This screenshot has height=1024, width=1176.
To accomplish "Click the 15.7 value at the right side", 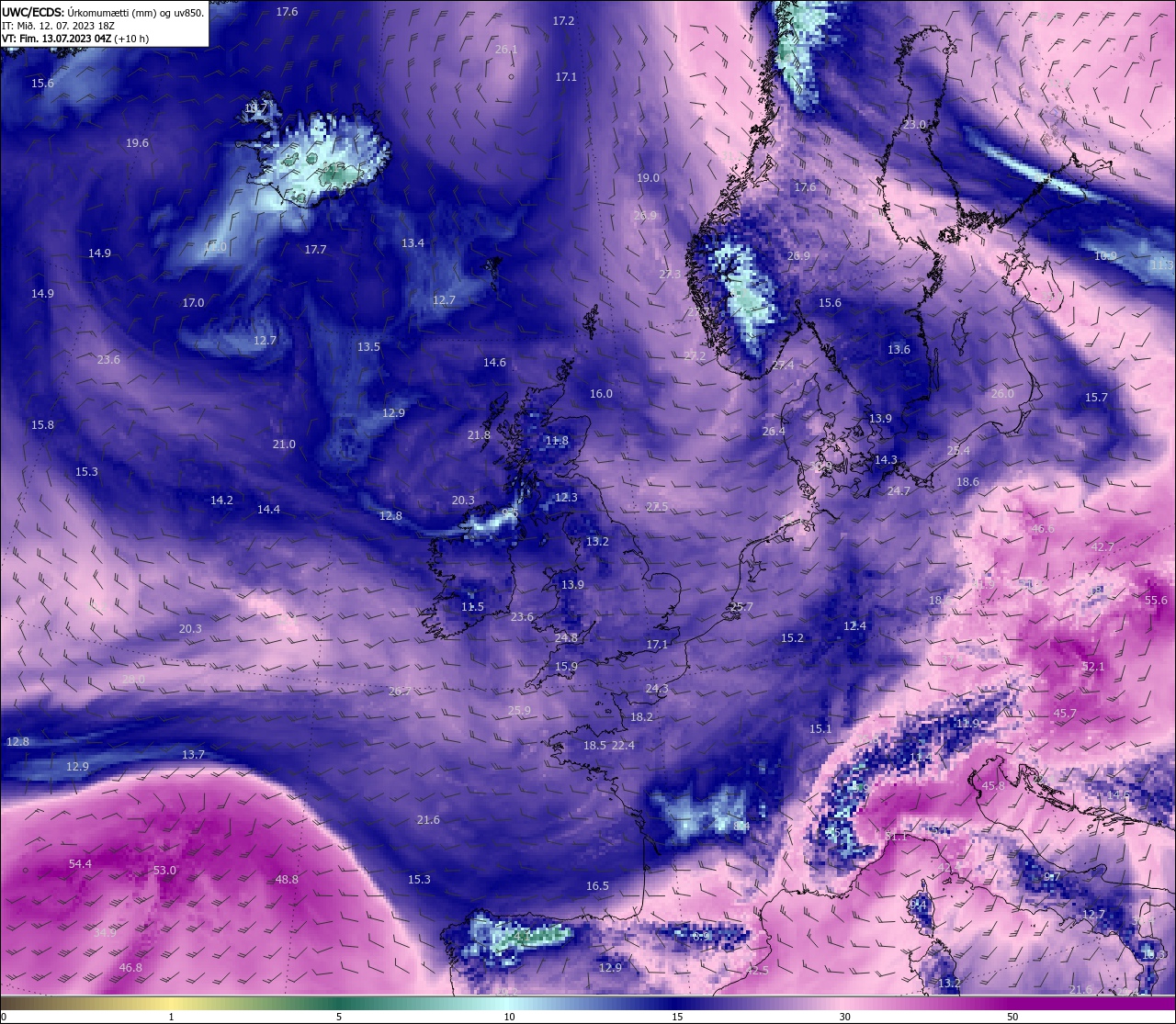I will pyautogui.click(x=1096, y=398).
